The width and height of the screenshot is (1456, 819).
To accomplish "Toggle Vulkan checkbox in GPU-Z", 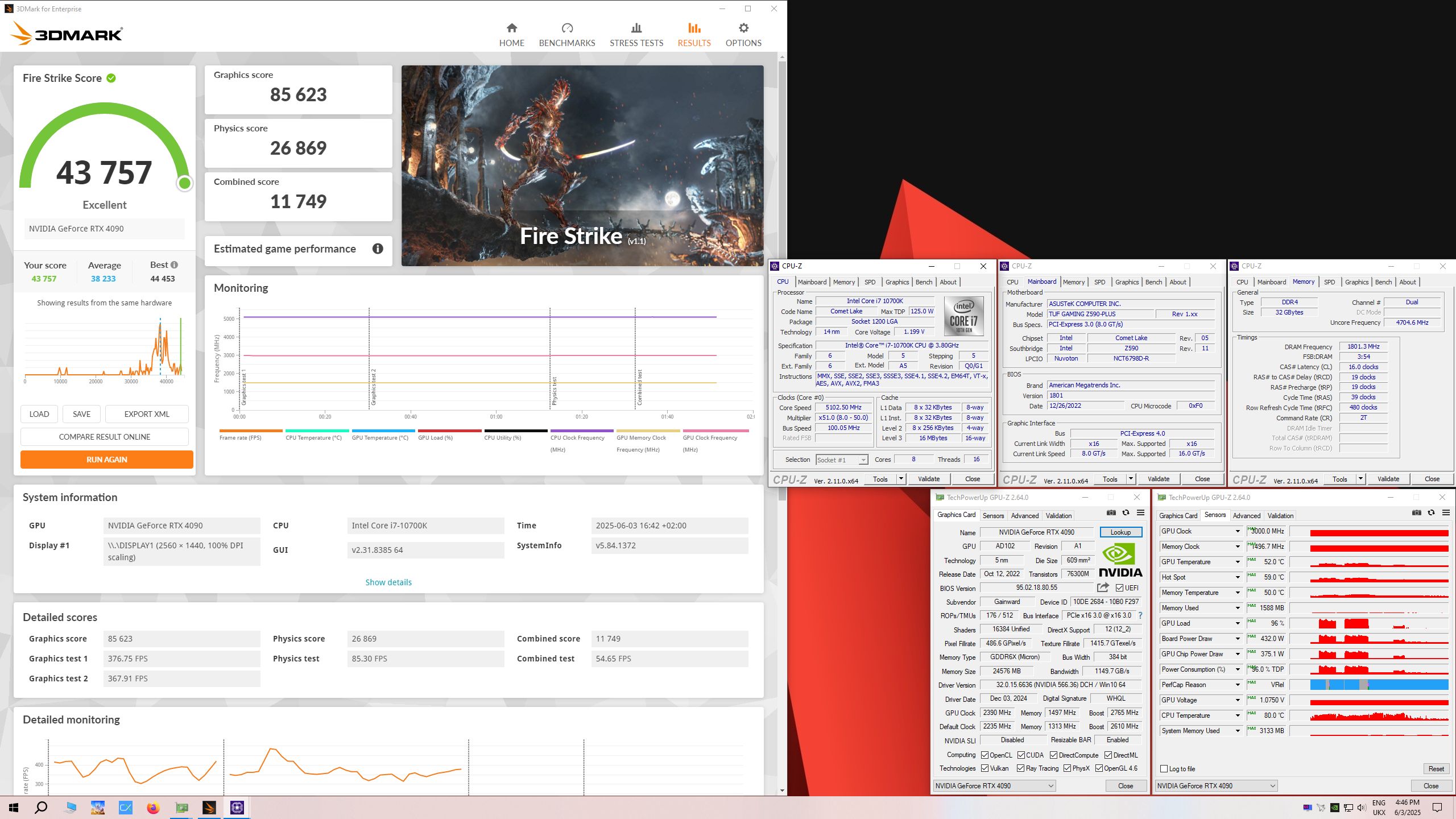I will coord(985,768).
